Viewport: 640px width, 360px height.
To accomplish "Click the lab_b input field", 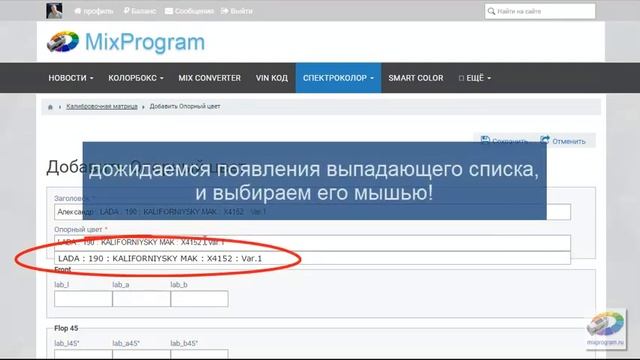I will tap(199, 299).
